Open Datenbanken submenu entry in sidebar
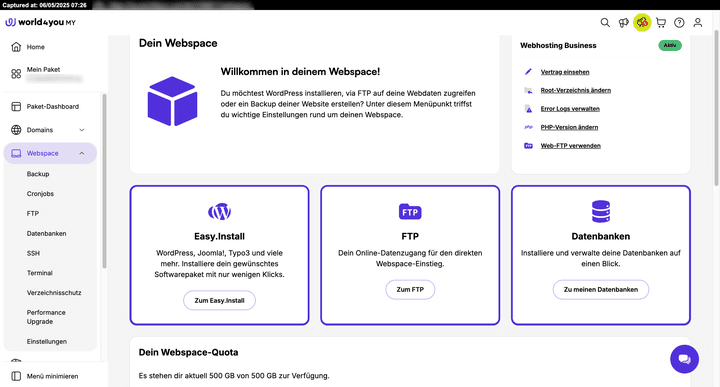720x387 pixels. [46, 233]
